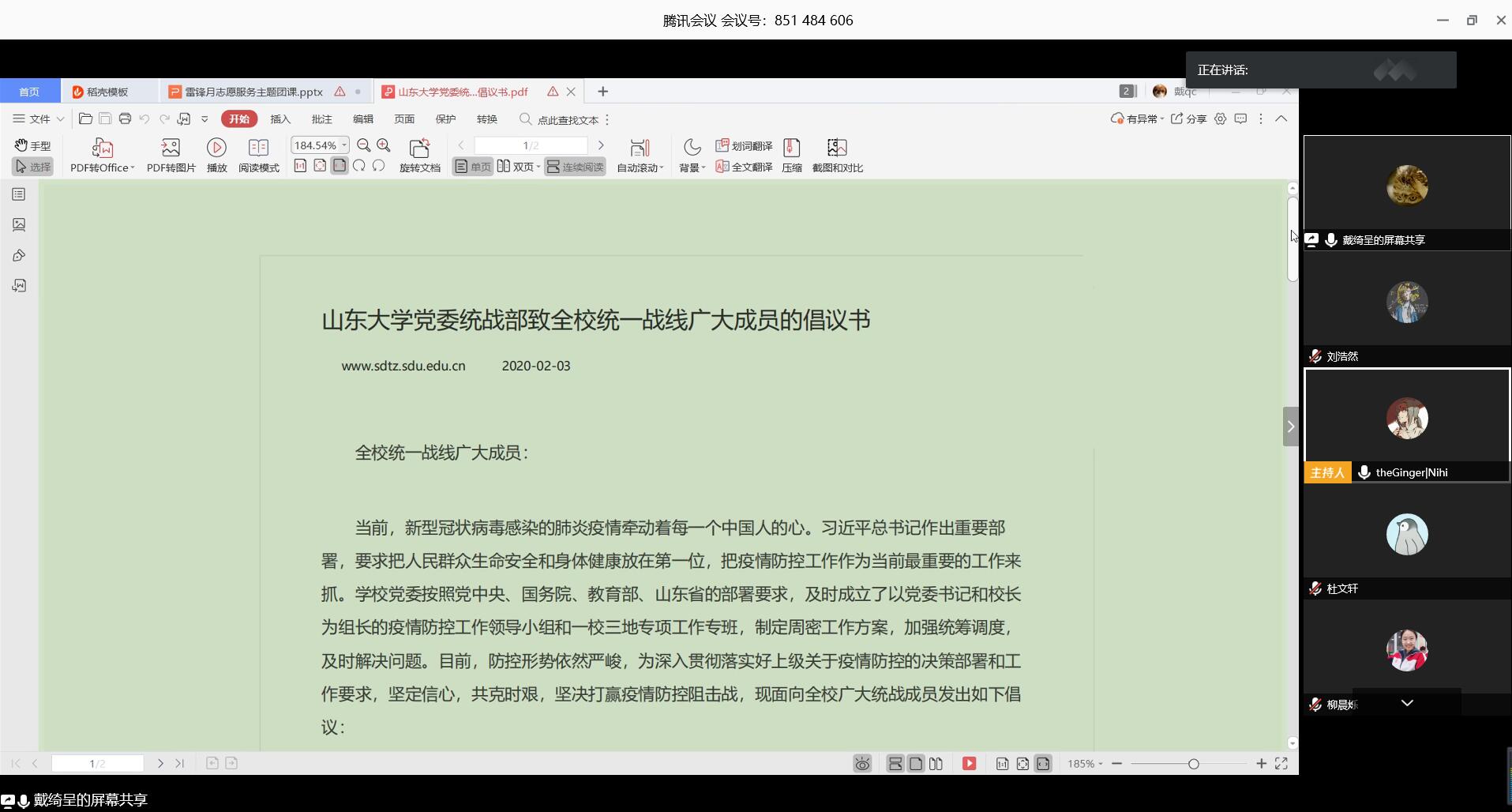Switch to 雷锋月志愿服务主题团课.pptx document tab
The width and height of the screenshot is (1512, 812).
tap(253, 92)
